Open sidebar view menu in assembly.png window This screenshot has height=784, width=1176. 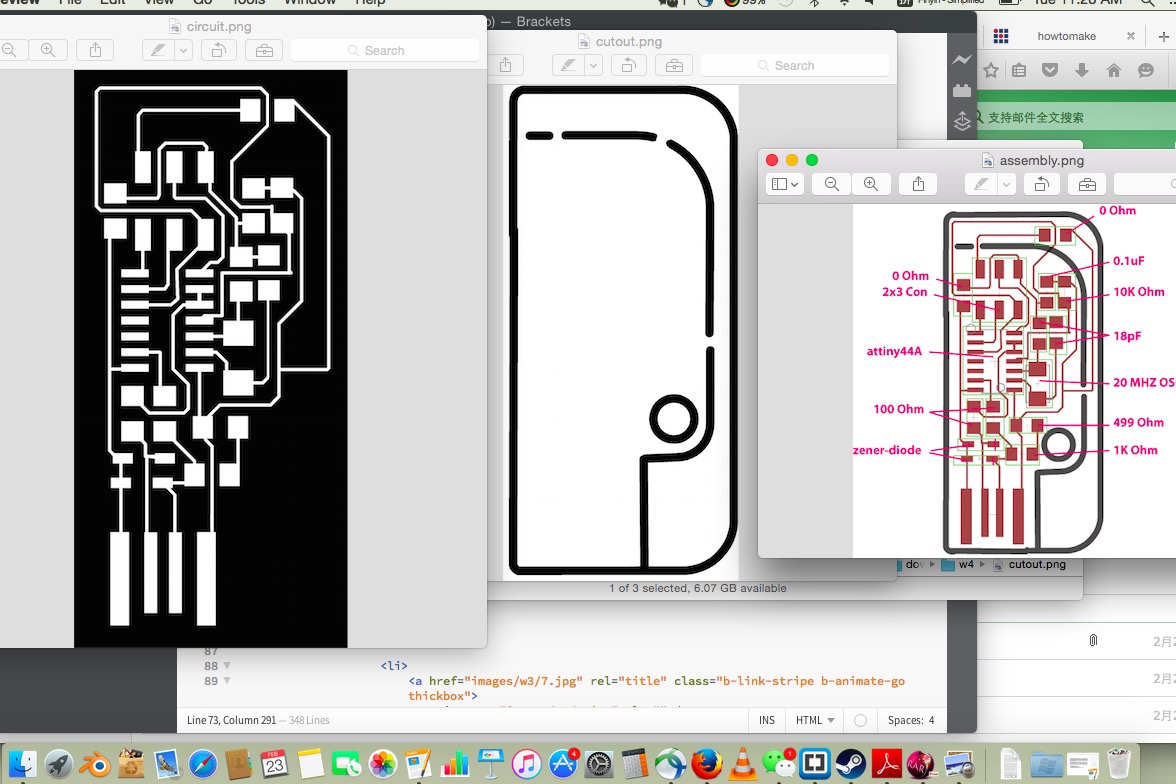tap(785, 184)
